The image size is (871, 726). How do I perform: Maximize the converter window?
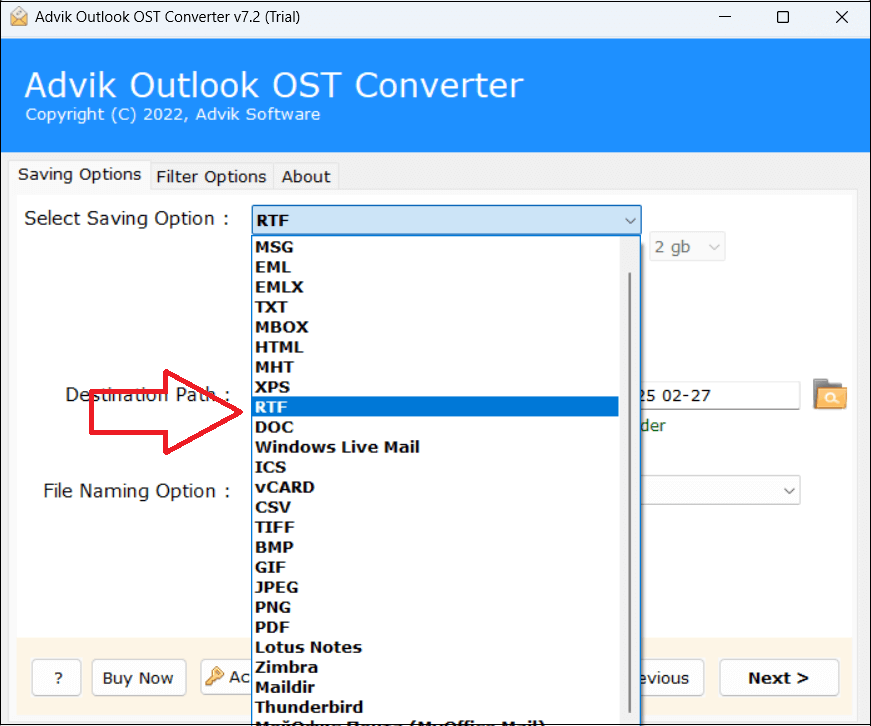[x=783, y=17]
